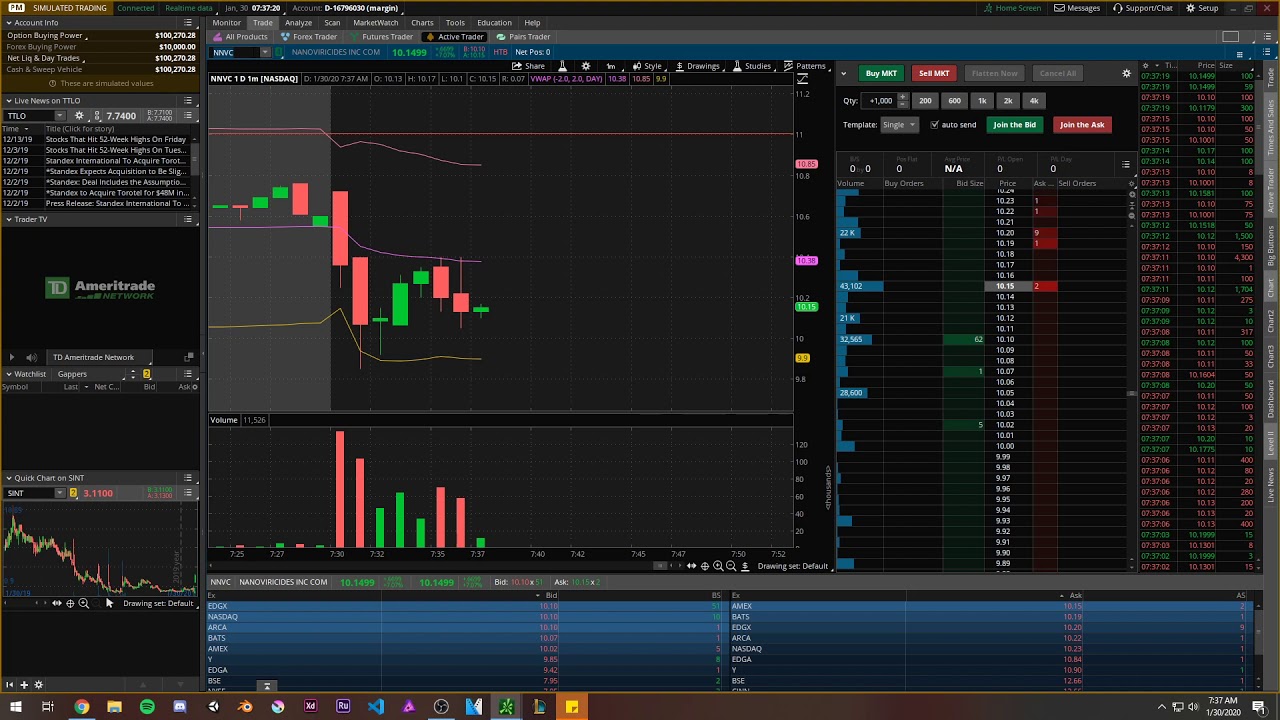This screenshot has width=1280, height=720.
Task: Open SINT symbol dropdown in Quick Chart
Action: [x=59, y=493]
